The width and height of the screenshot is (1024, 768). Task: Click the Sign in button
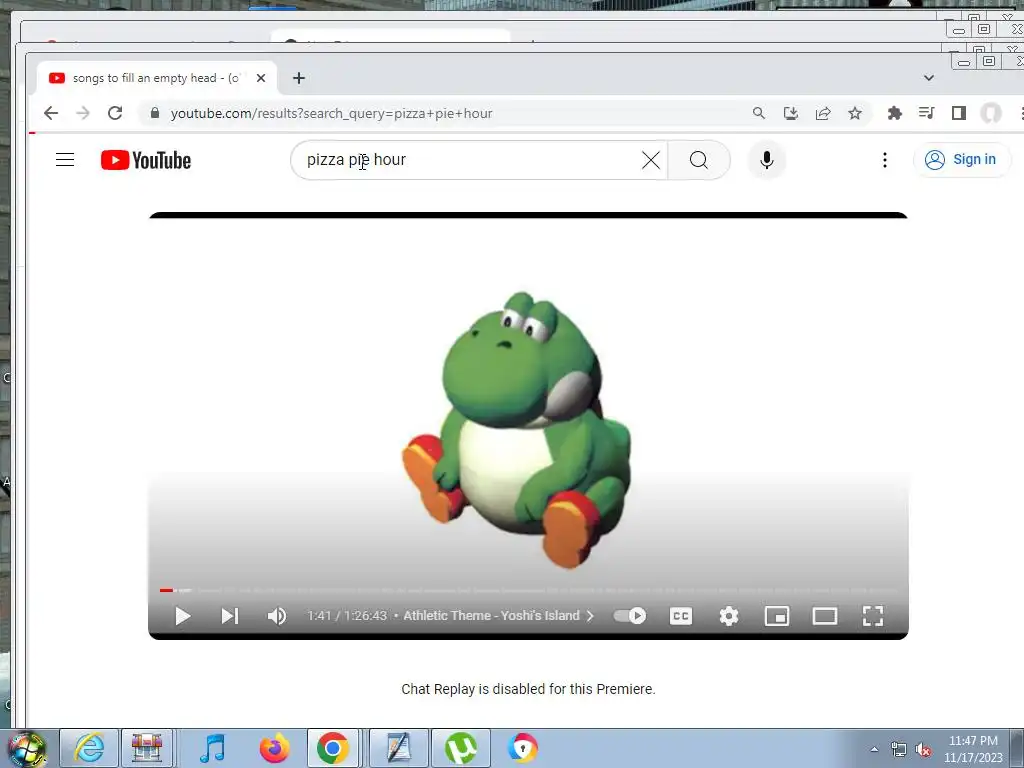click(961, 160)
